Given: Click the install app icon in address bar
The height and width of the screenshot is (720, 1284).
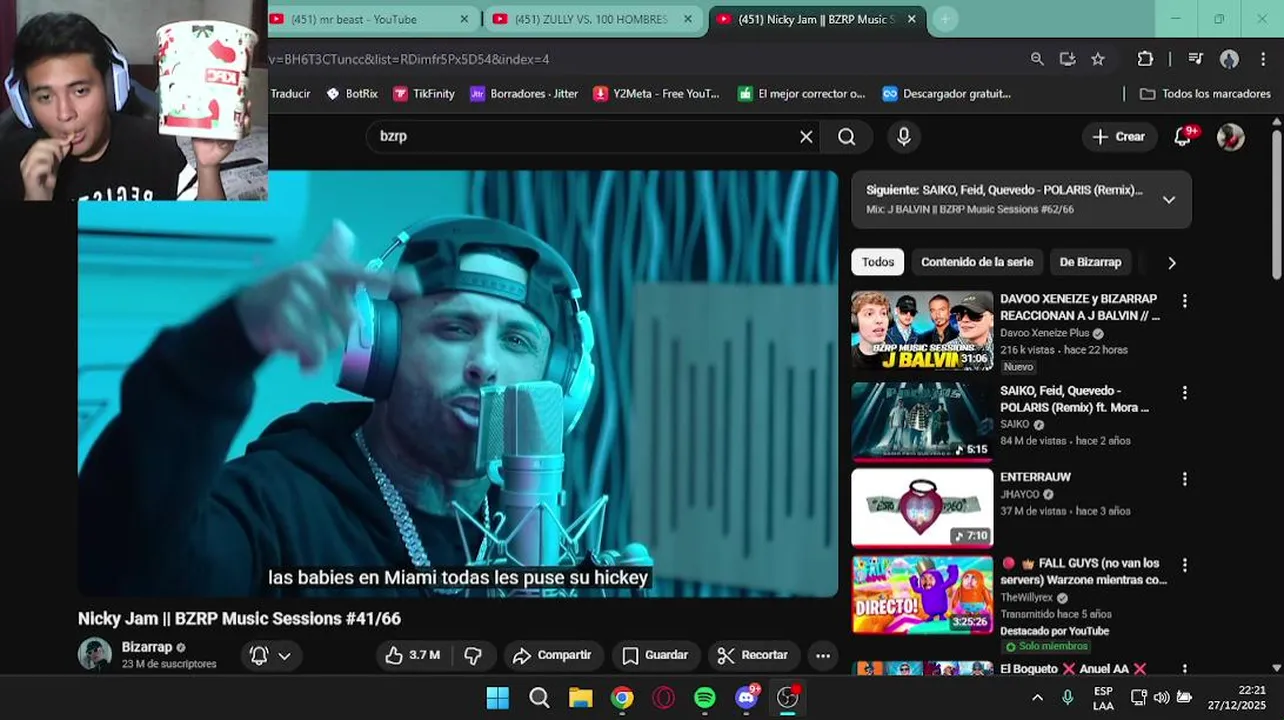Looking at the screenshot, I should pos(1067,59).
